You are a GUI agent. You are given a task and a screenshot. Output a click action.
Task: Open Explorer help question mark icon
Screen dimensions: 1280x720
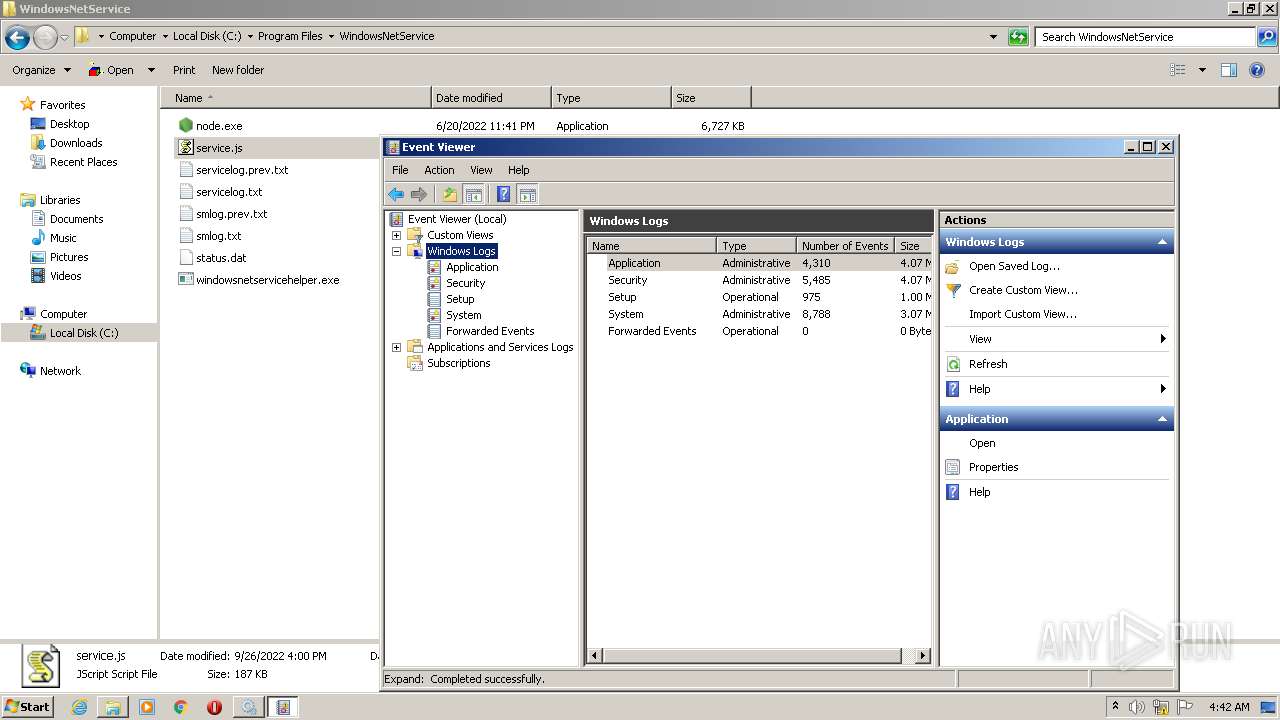point(1256,70)
